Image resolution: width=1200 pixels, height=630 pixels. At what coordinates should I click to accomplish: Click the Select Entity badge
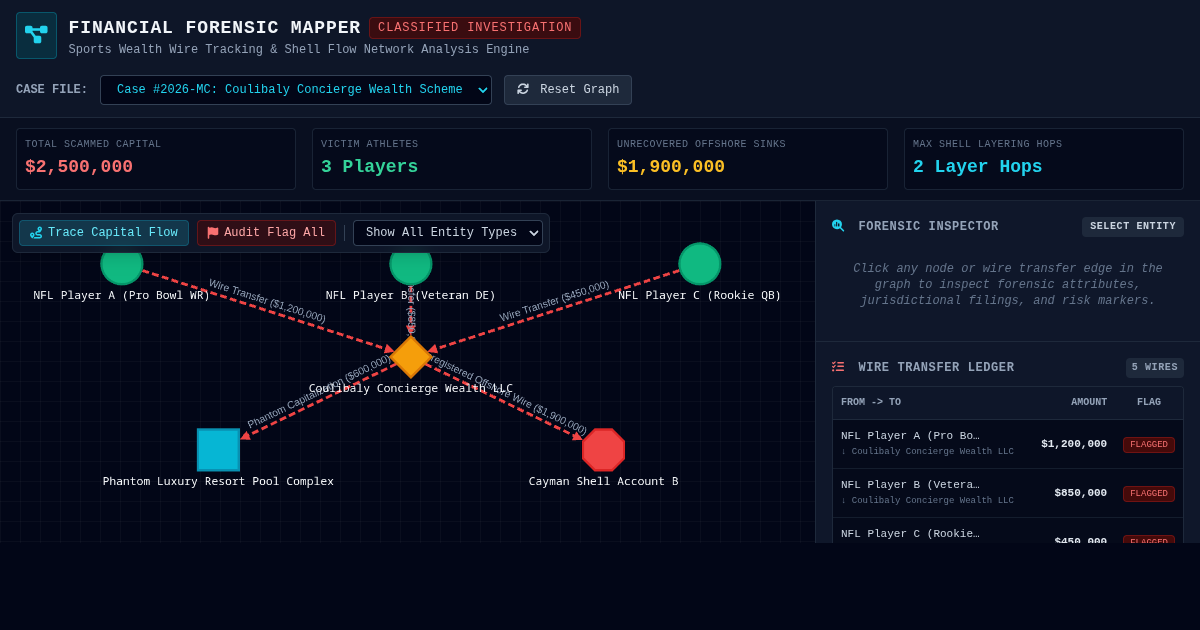point(1133,227)
